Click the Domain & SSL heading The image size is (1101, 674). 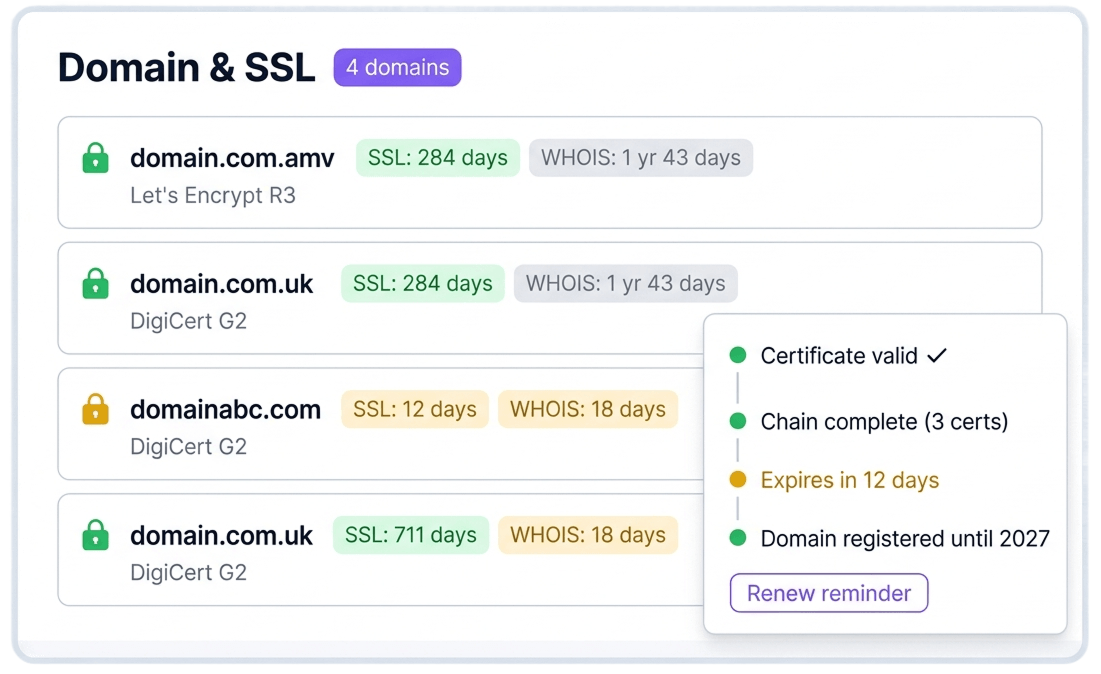[x=187, y=67]
